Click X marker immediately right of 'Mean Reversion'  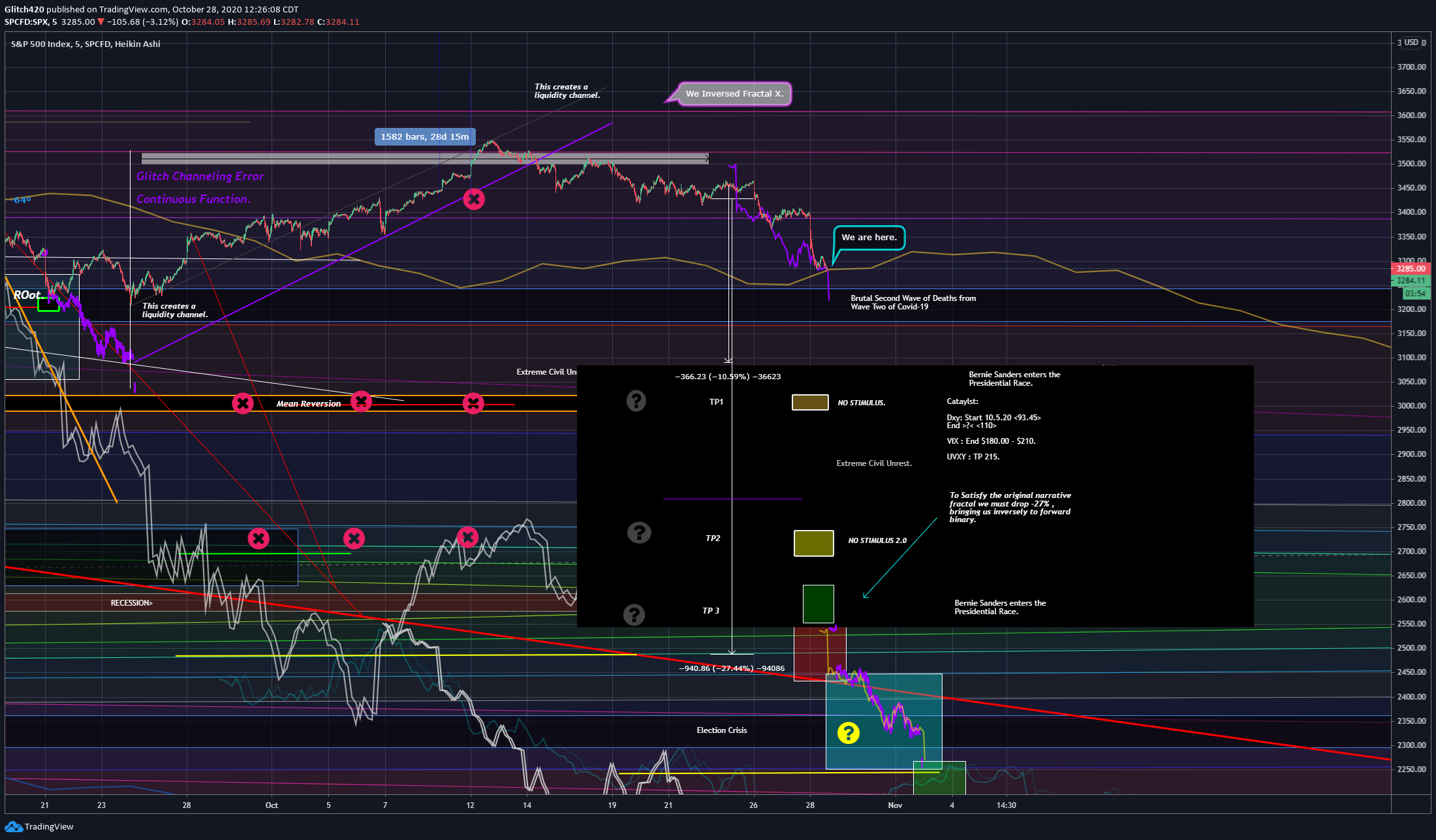coord(361,401)
